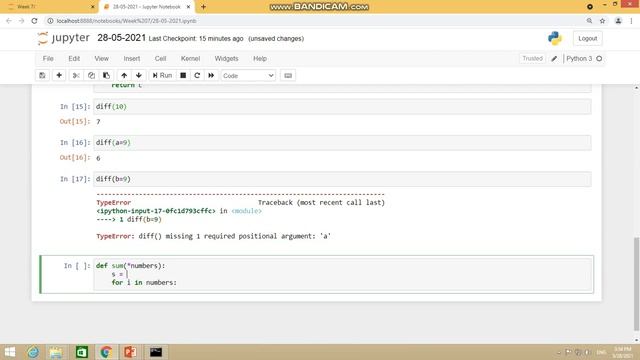Restart the kernel icon
Screen dimensions: 640x360
(197, 76)
